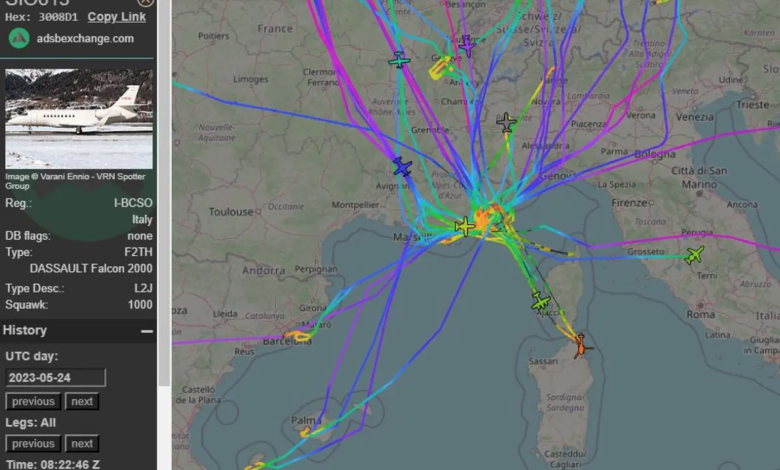Click the Poitiers label on the map
Screen dimensions: 780x470
click(x=213, y=36)
